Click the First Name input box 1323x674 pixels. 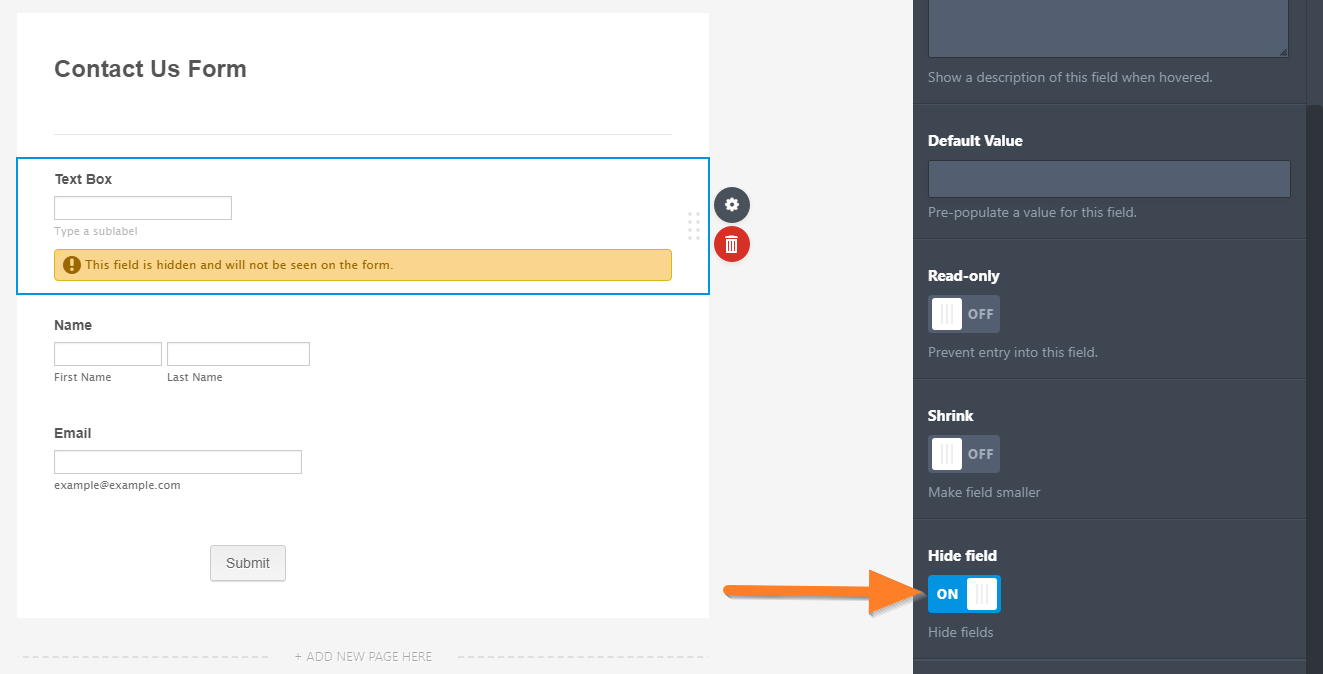[108, 354]
